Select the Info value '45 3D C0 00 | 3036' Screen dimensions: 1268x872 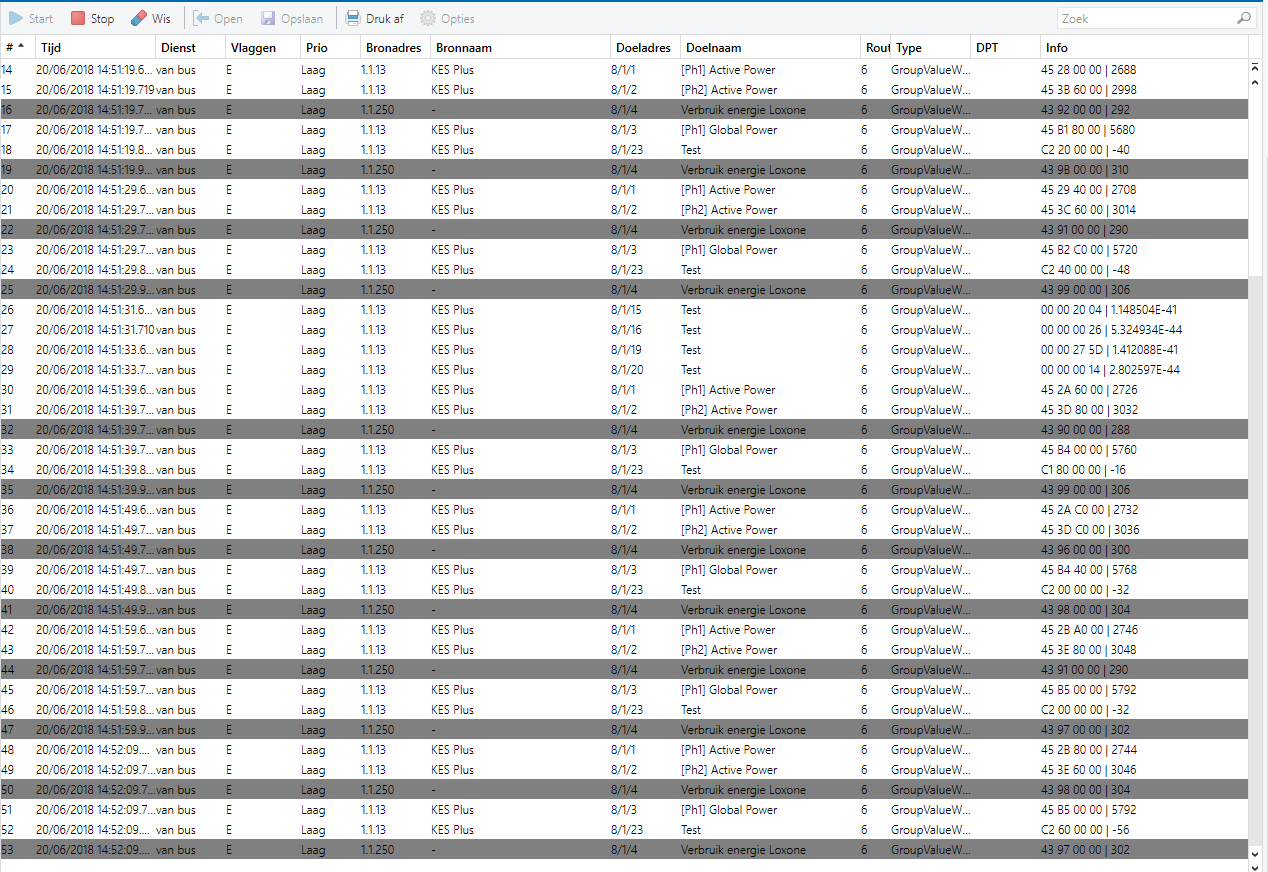click(1090, 530)
